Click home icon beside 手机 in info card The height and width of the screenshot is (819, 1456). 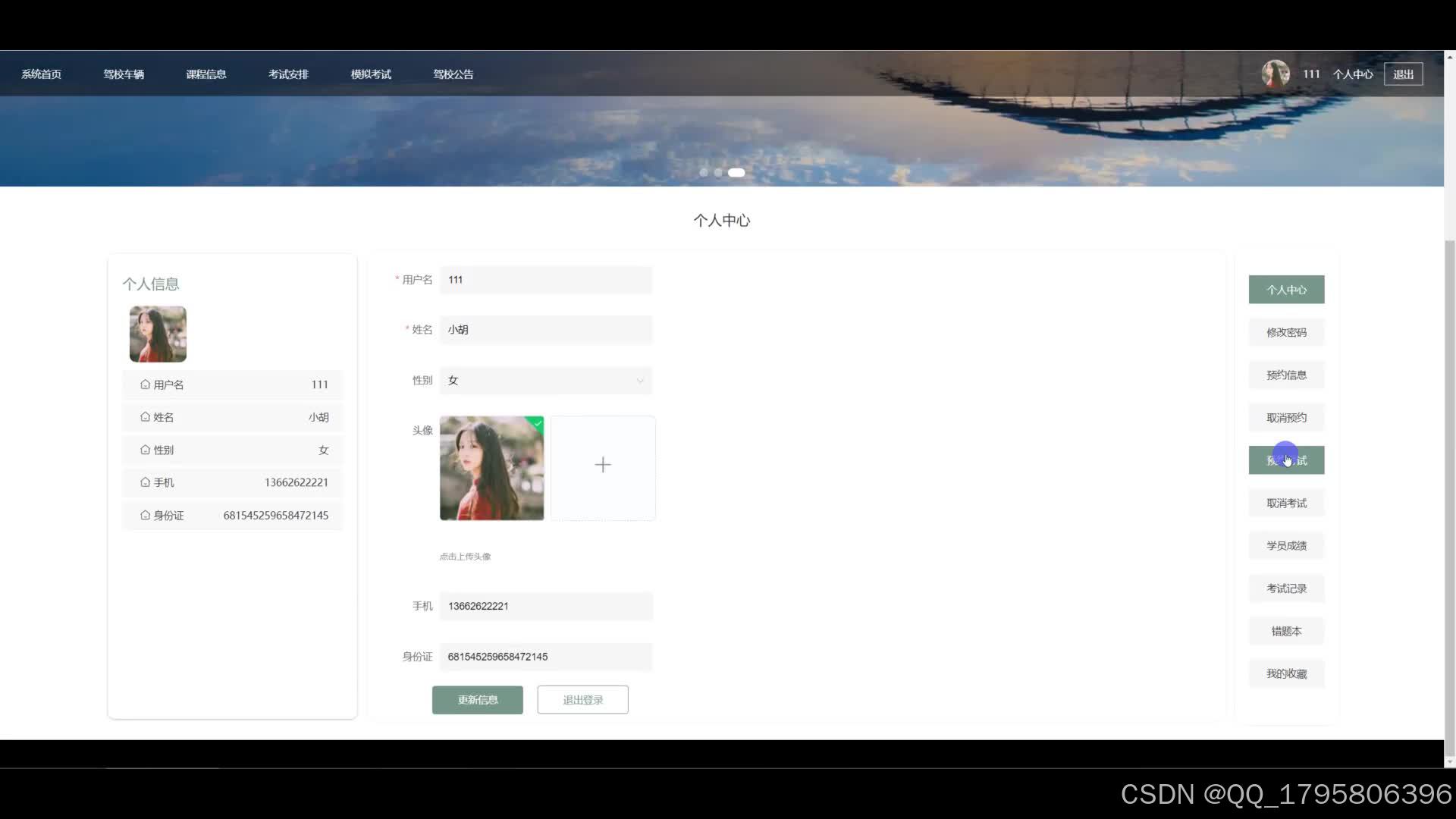(145, 482)
